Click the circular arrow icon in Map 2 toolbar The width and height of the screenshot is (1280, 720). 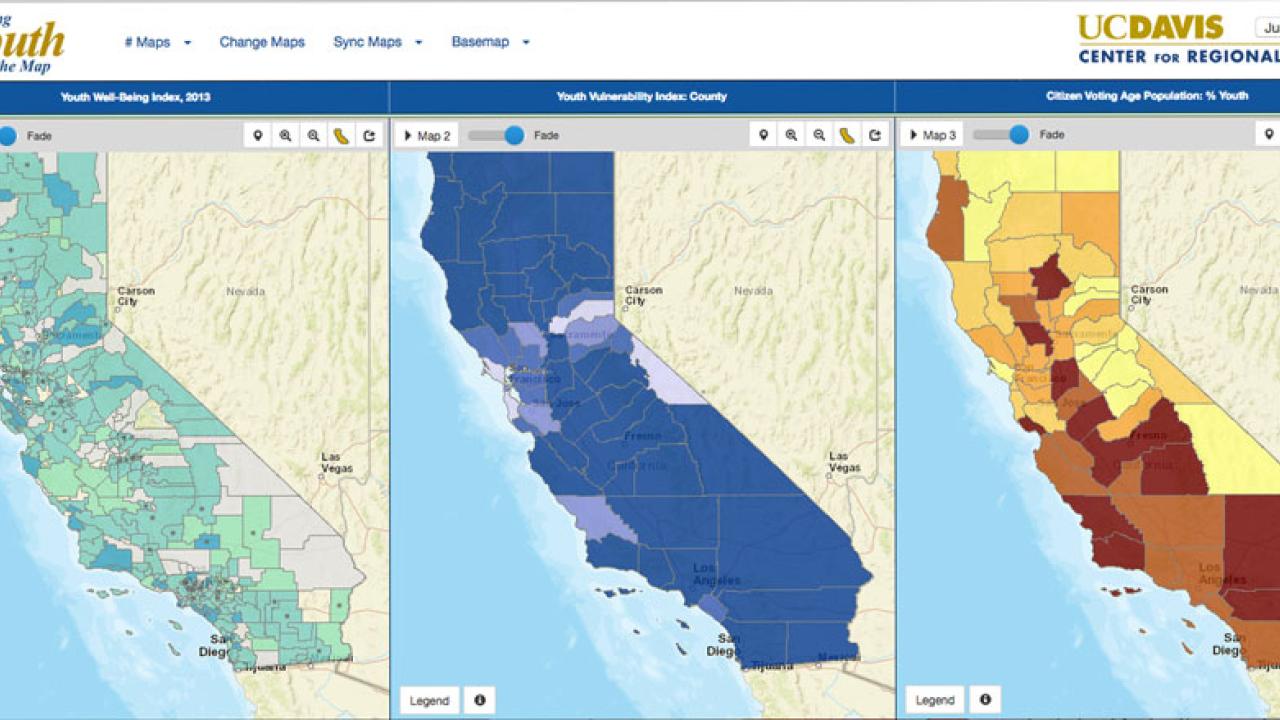coord(876,136)
